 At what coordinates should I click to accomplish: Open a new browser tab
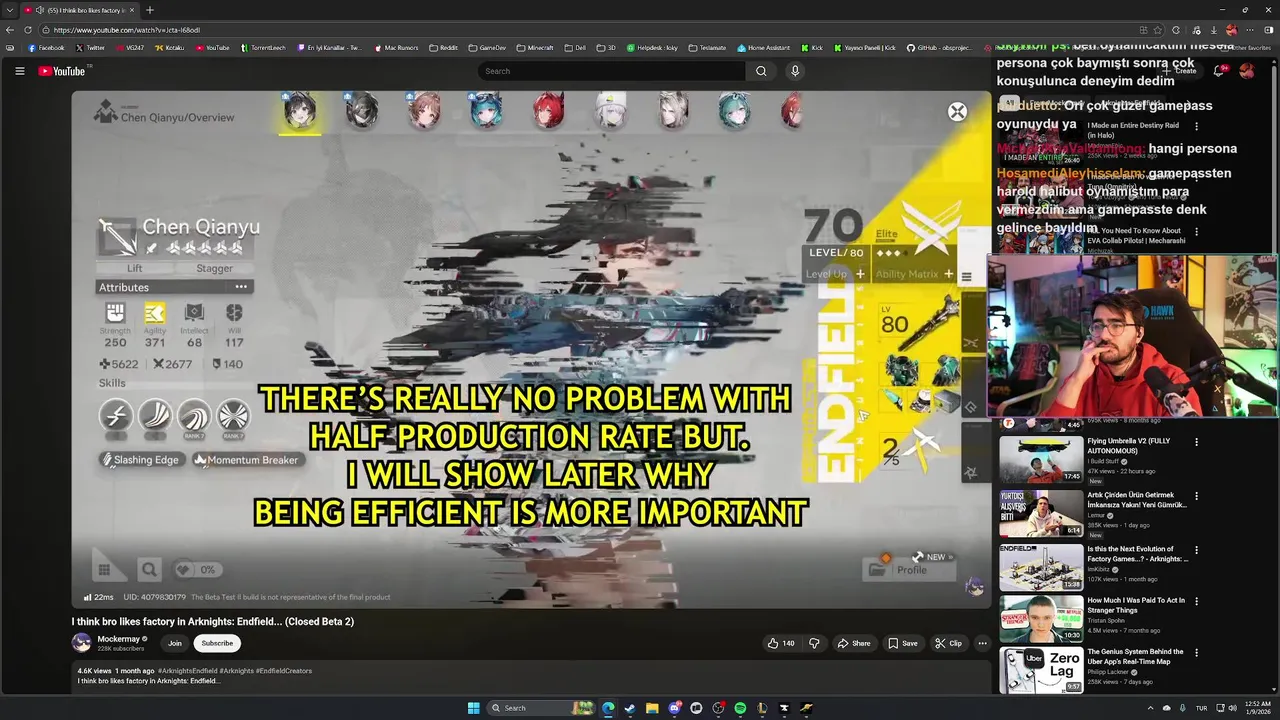tap(149, 10)
